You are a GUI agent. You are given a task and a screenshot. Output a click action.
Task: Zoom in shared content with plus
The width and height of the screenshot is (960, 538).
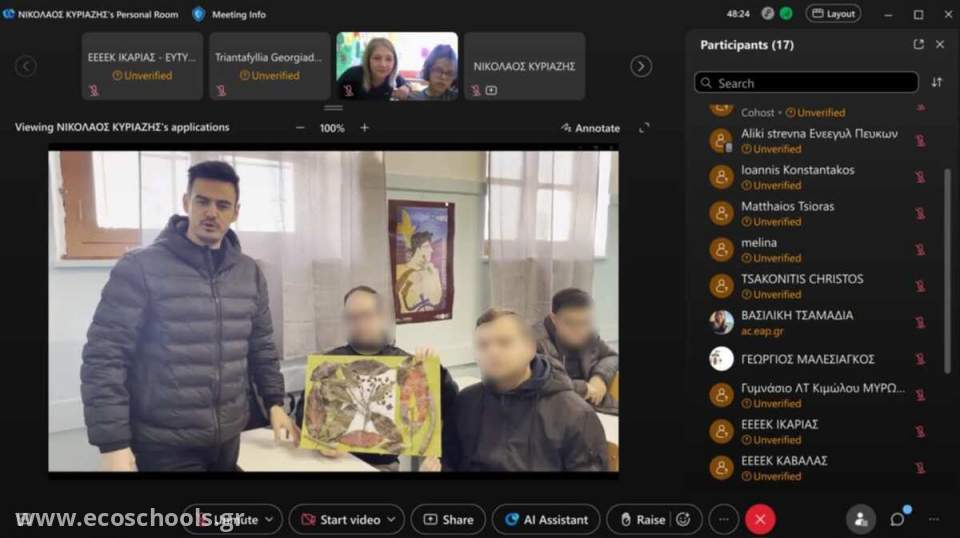pyautogui.click(x=364, y=128)
